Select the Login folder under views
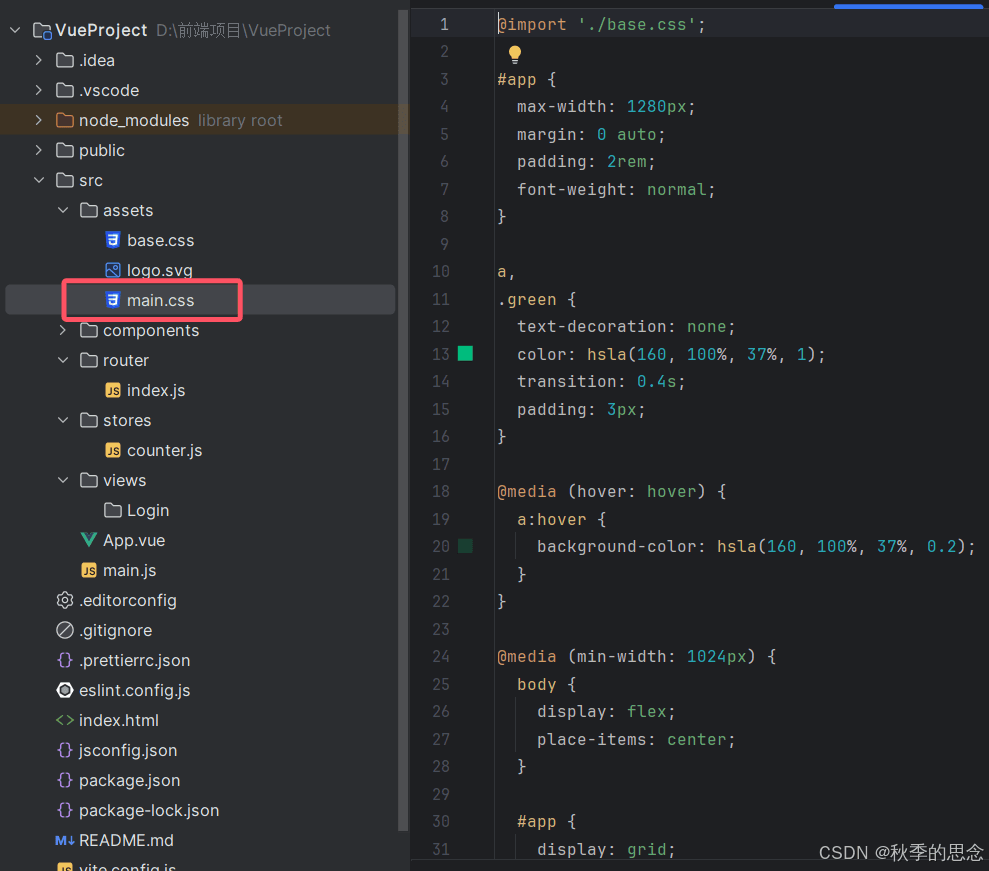The image size is (989, 871). coord(147,510)
